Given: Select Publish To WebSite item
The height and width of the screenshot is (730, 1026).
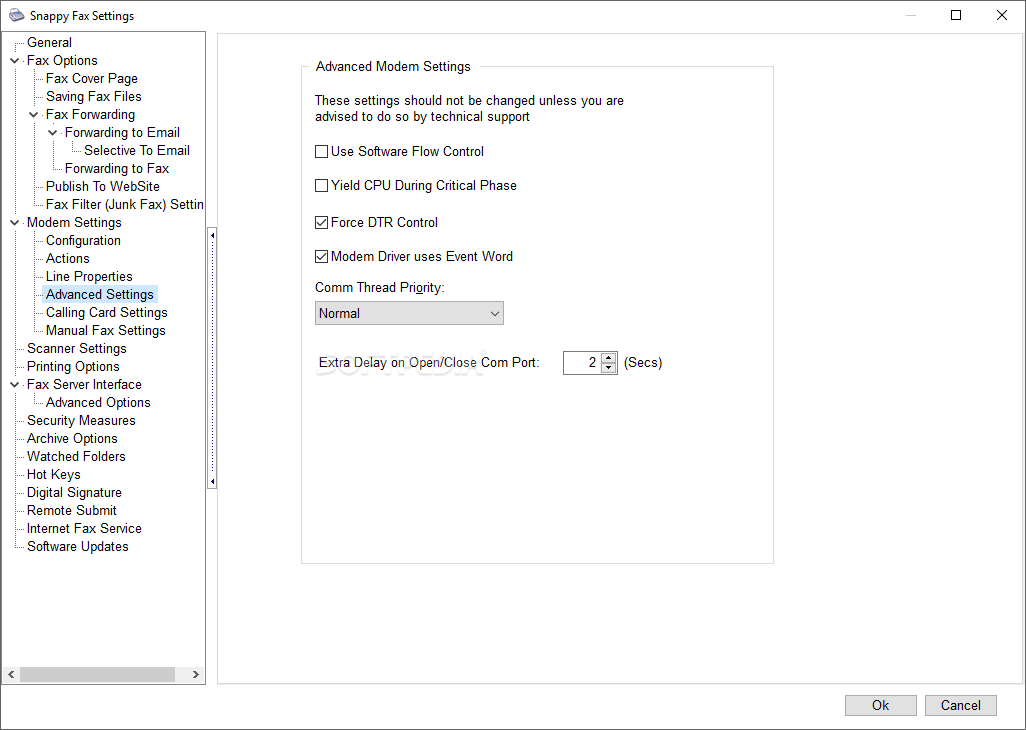Looking at the screenshot, I should [x=103, y=186].
